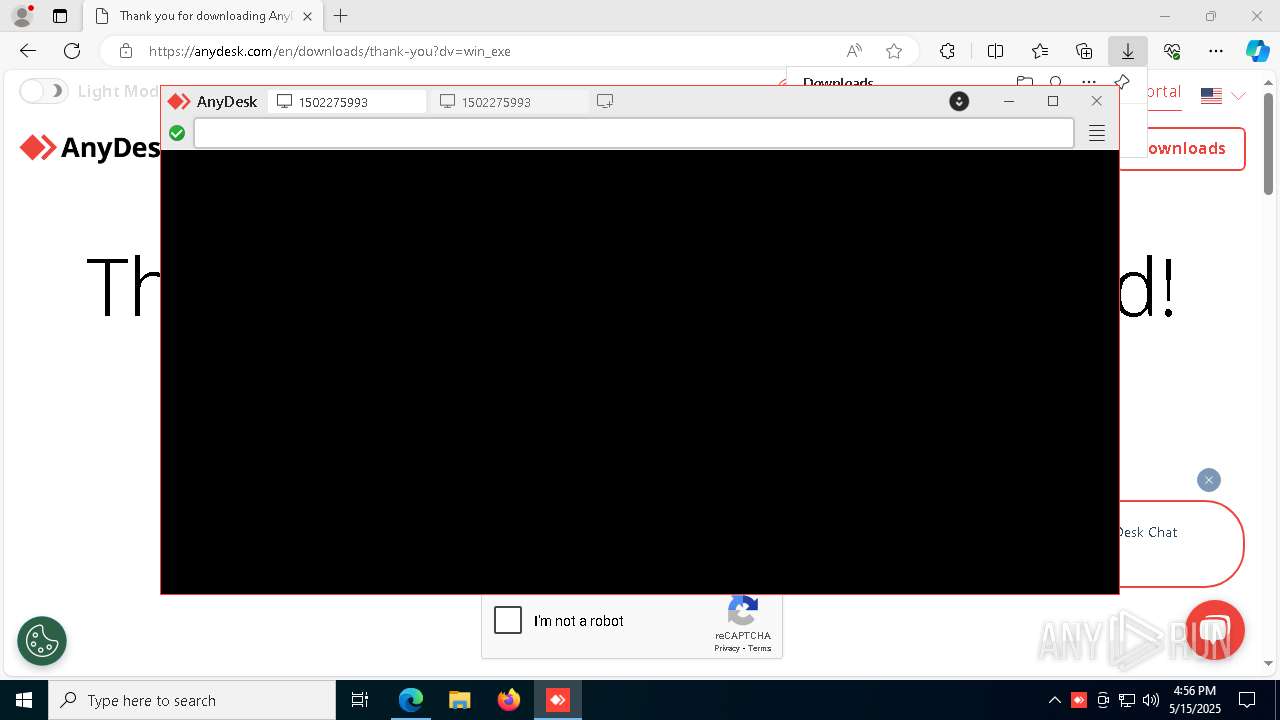Open File Explorer from taskbar
This screenshot has height=720, width=1280.
(459, 700)
